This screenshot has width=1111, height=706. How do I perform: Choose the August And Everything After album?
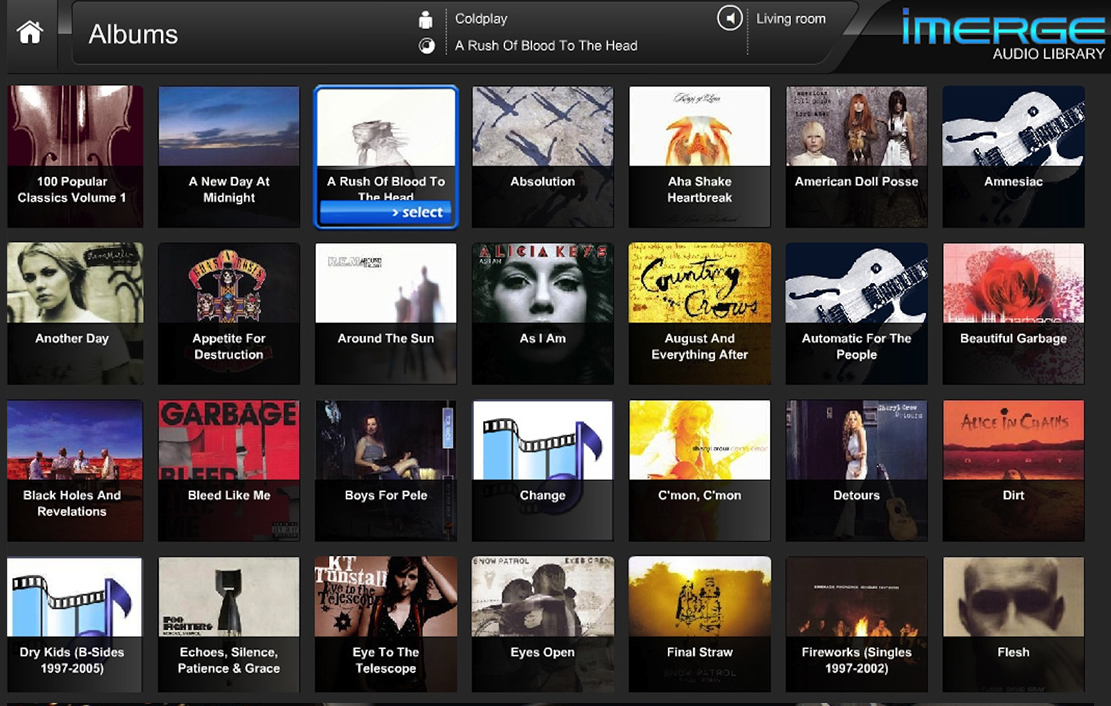point(699,312)
